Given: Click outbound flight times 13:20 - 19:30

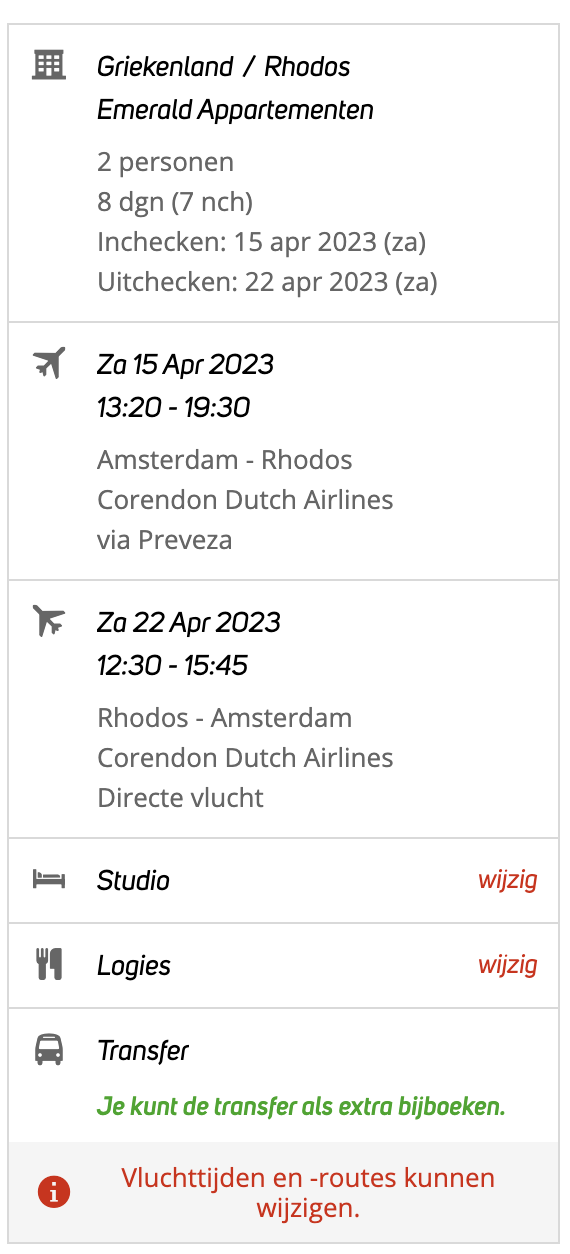Looking at the screenshot, I should tap(174, 408).
